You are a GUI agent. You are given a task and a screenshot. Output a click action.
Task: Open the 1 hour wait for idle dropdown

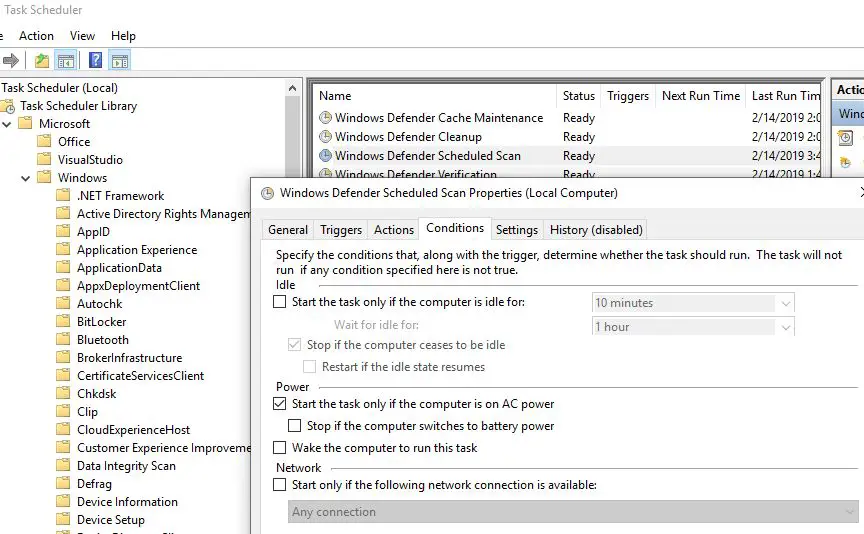pos(693,327)
